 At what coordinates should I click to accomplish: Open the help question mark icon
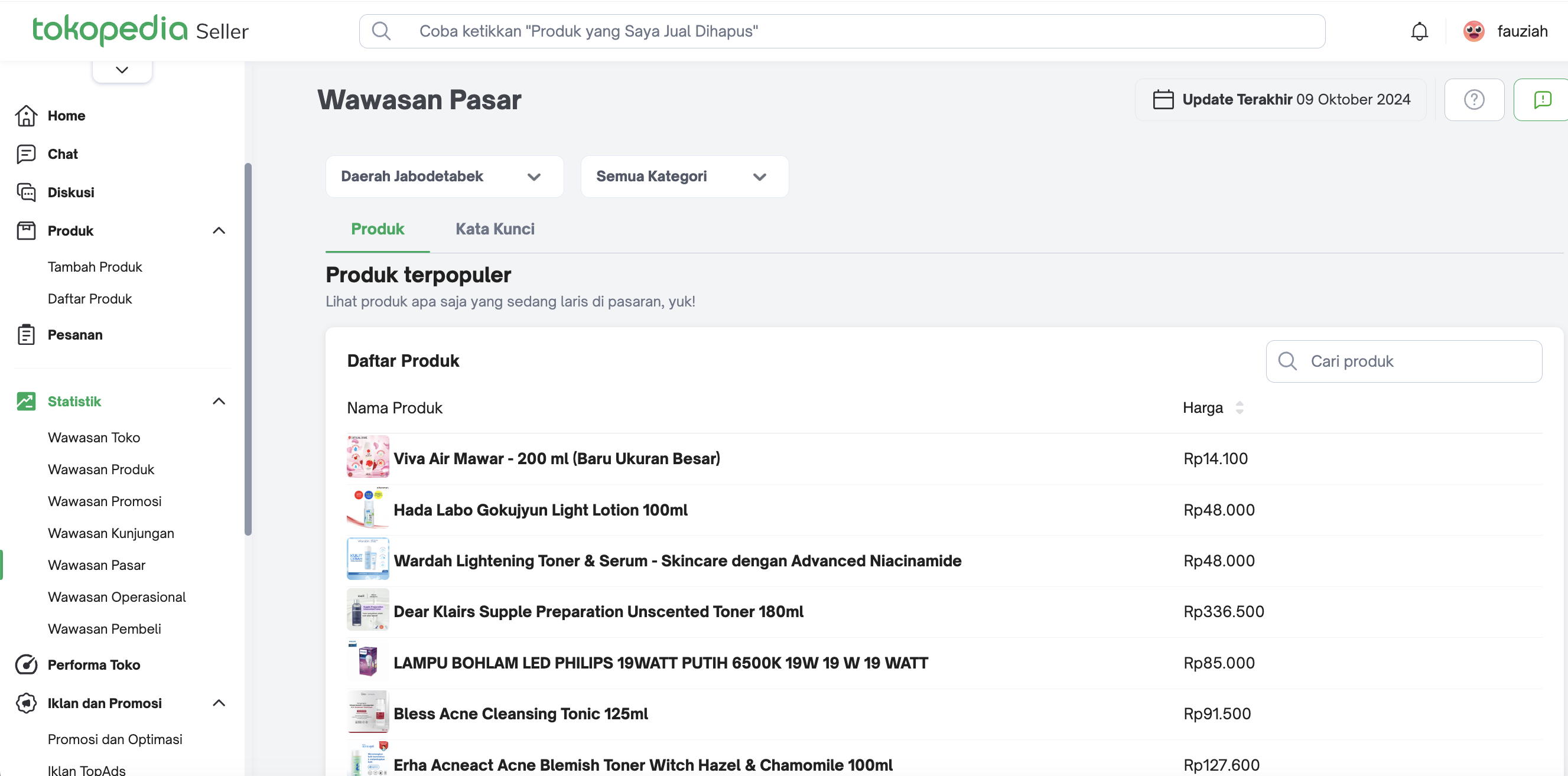coord(1473,100)
